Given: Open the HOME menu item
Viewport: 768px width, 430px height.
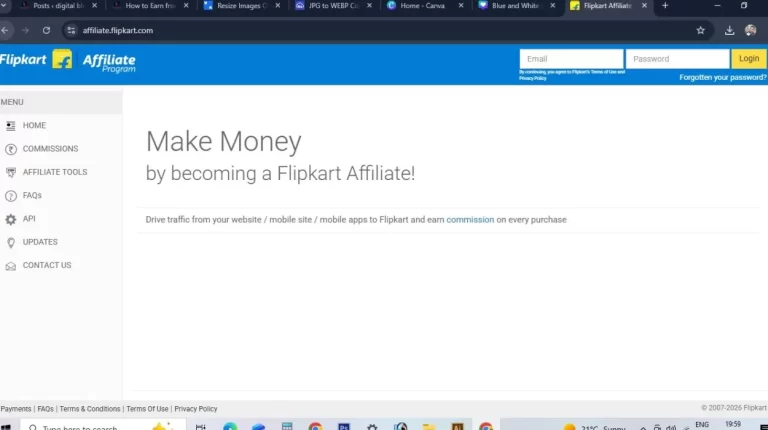Looking at the screenshot, I should 34,125.
